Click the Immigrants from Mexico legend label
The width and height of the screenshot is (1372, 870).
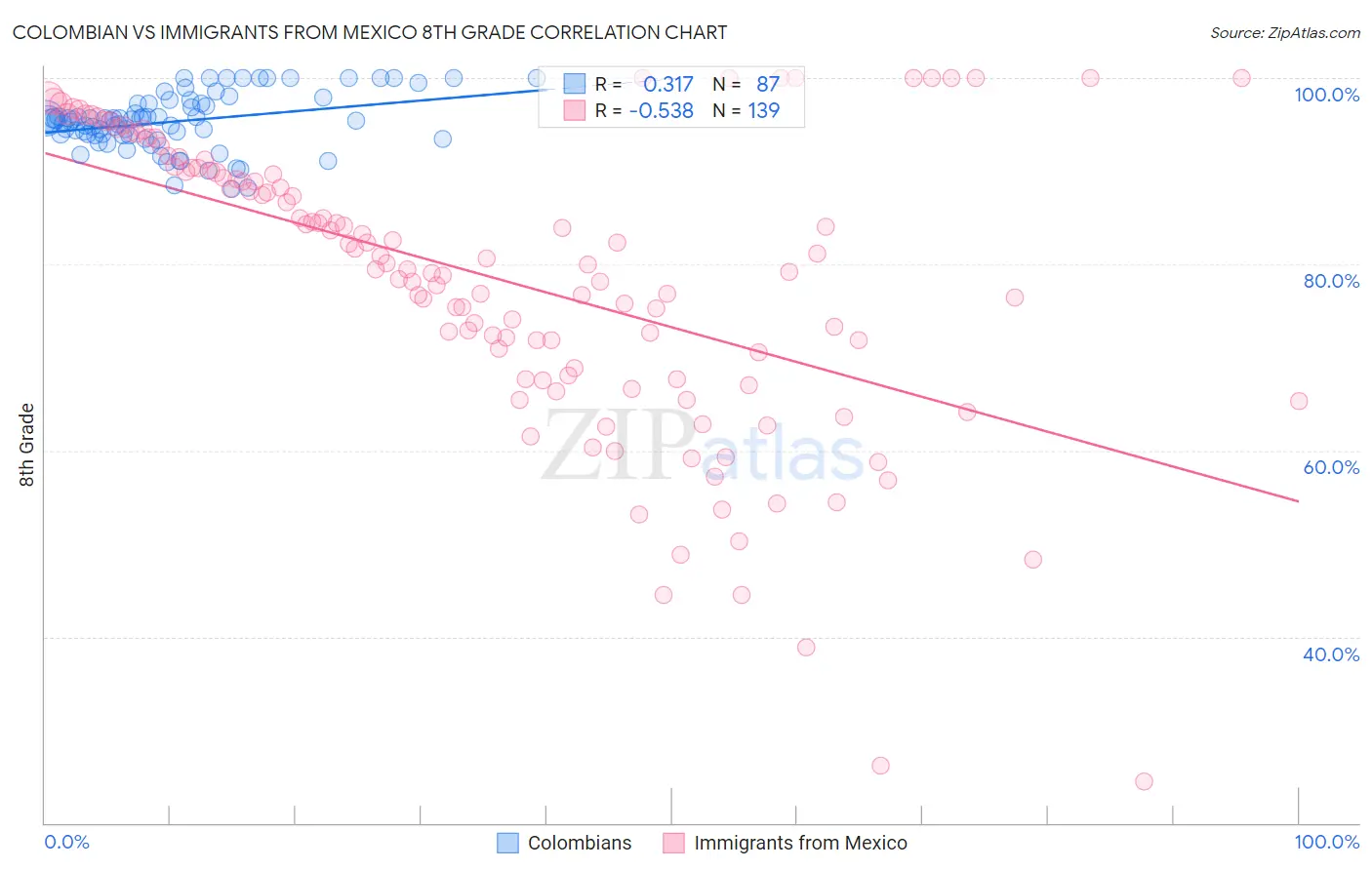(x=800, y=843)
